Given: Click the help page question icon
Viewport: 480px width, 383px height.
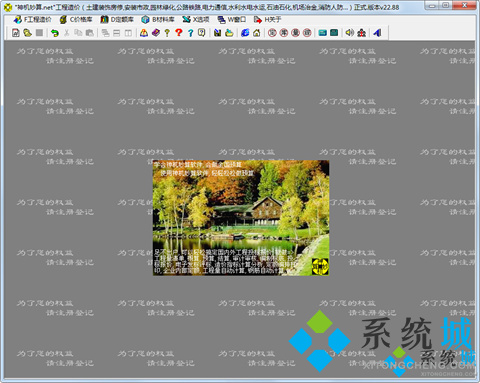Looking at the screenshot, I should (201, 33).
